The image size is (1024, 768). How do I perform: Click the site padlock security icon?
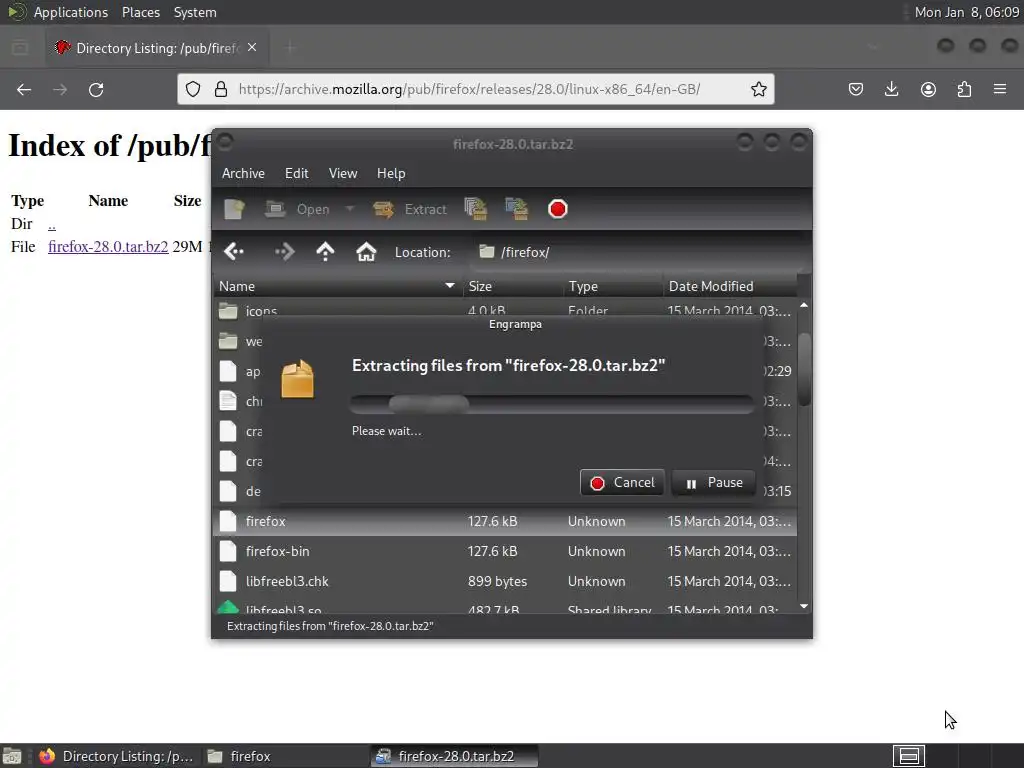(x=221, y=89)
